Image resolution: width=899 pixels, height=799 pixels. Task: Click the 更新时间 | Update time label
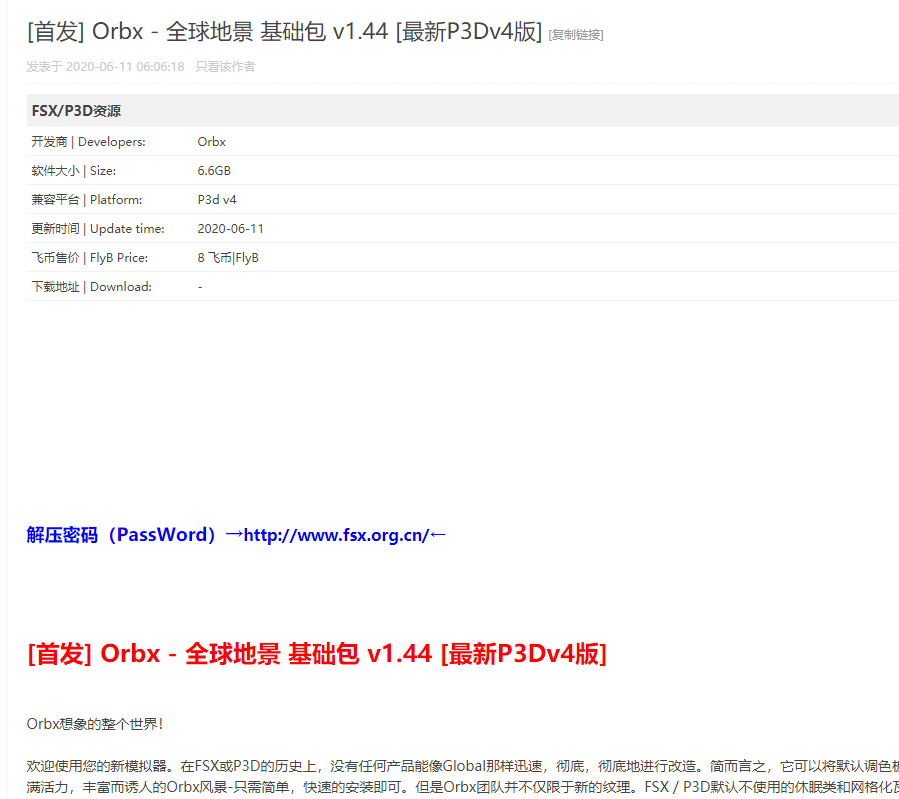[97, 229]
